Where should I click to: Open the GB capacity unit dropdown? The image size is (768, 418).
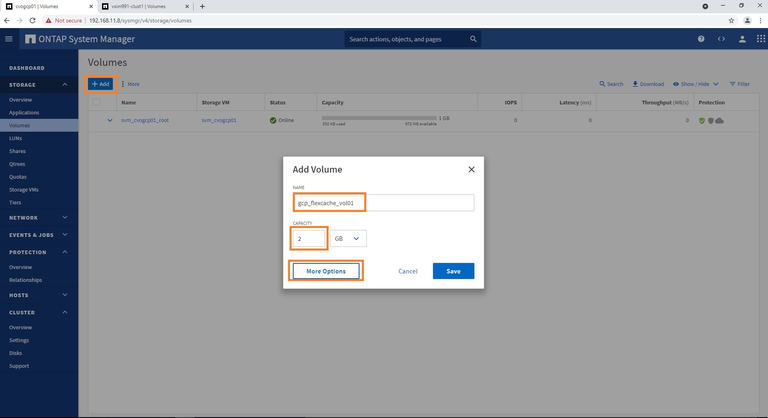click(x=349, y=239)
